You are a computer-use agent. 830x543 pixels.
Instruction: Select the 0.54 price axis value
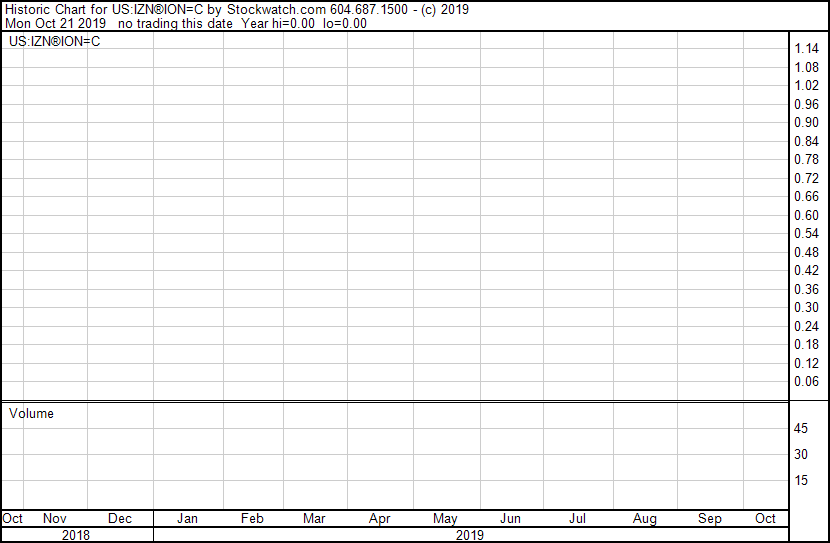pyautogui.click(x=806, y=233)
